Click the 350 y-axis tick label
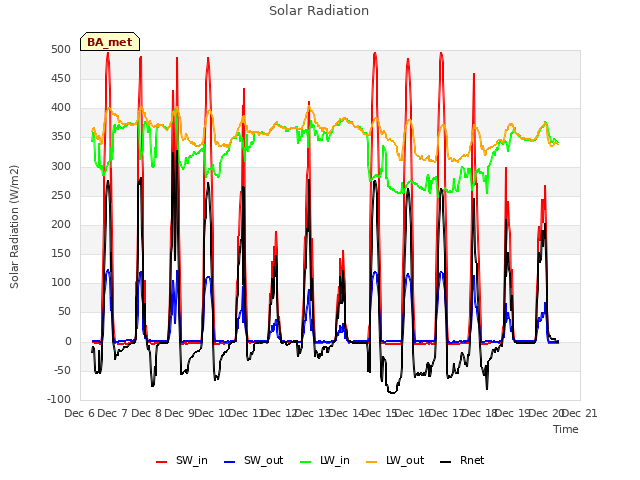This screenshot has width=640, height=480. (61, 137)
